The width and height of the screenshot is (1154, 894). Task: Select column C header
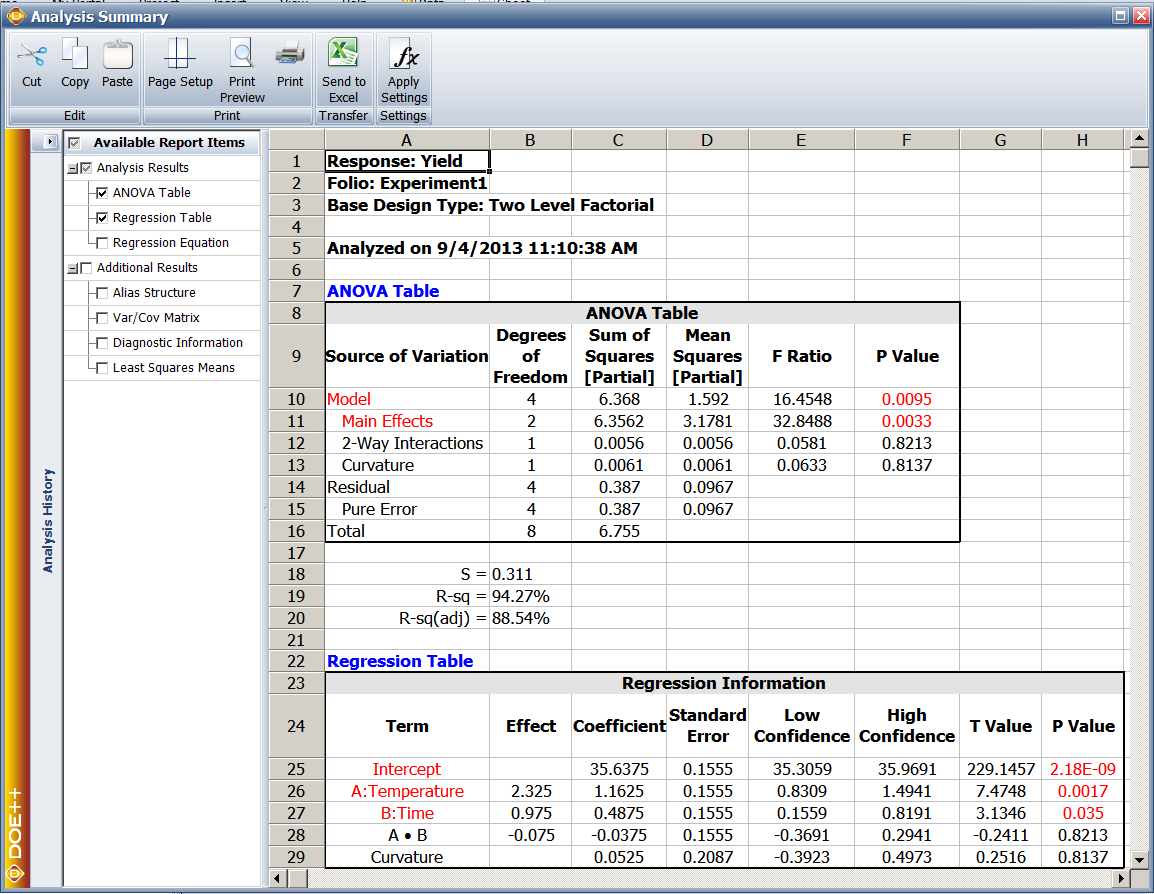[619, 140]
